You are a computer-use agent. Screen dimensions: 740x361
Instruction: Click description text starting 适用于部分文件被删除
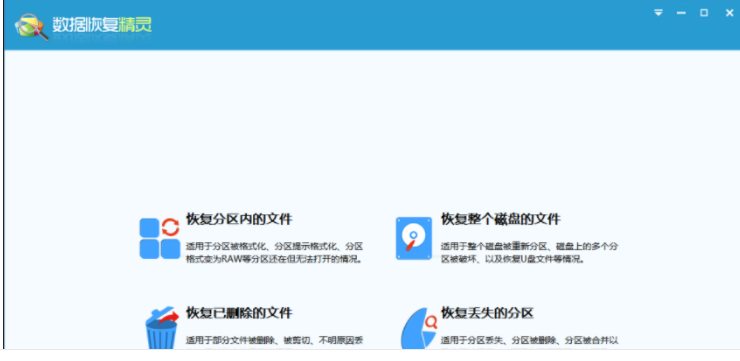(275, 341)
